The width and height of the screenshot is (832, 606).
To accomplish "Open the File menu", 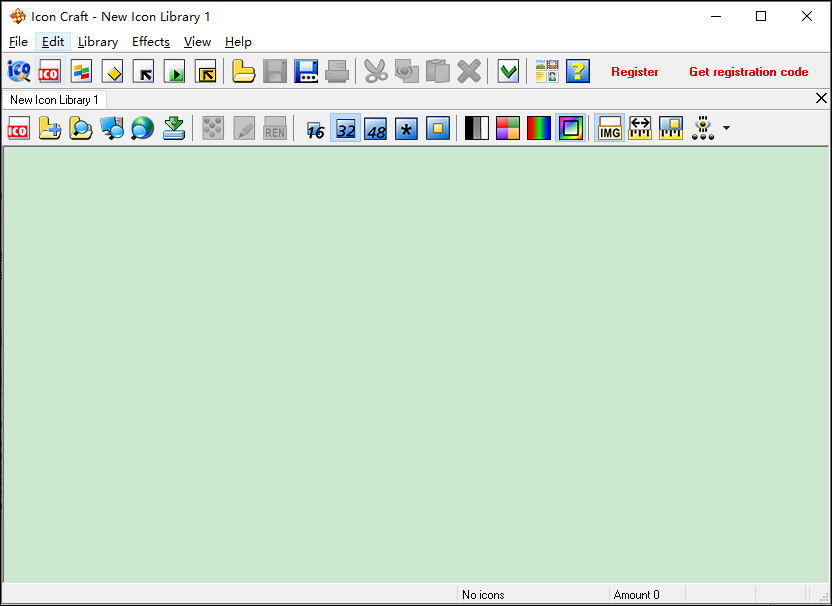I will [x=18, y=42].
